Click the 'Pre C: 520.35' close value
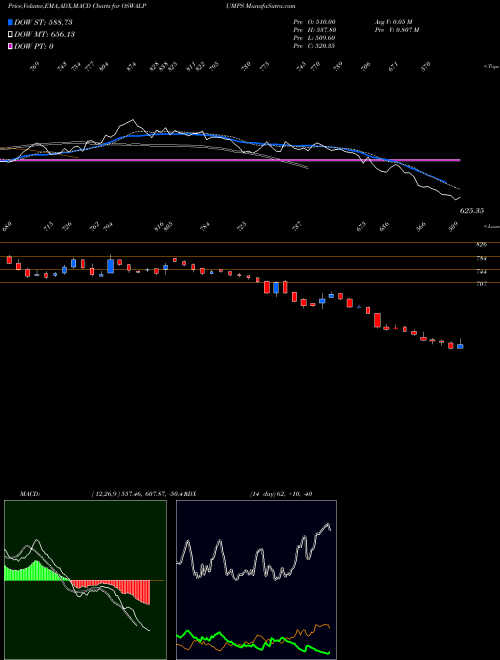The image size is (500, 660). (x=314, y=46)
